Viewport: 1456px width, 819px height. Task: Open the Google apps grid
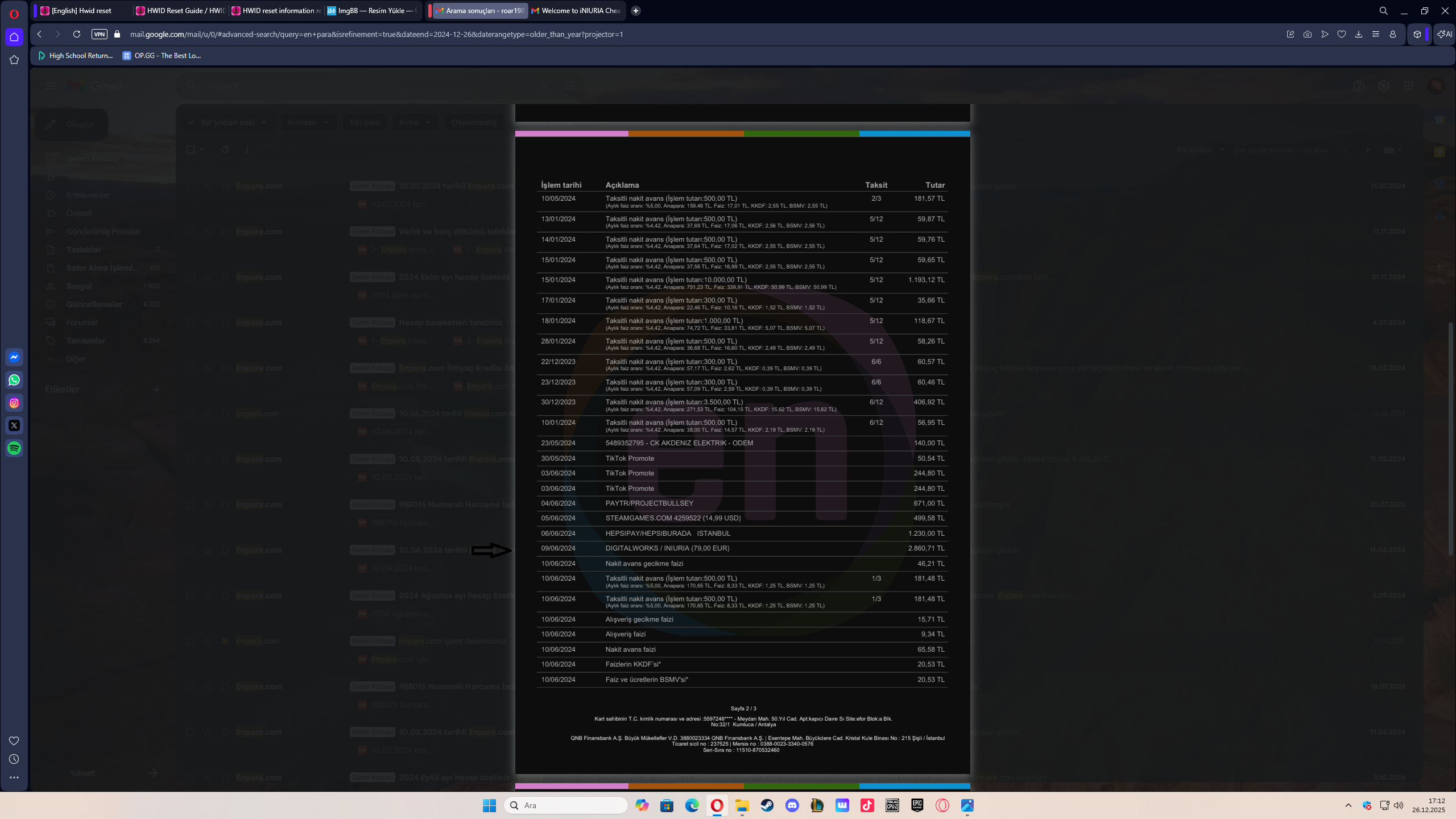pos(1409,86)
